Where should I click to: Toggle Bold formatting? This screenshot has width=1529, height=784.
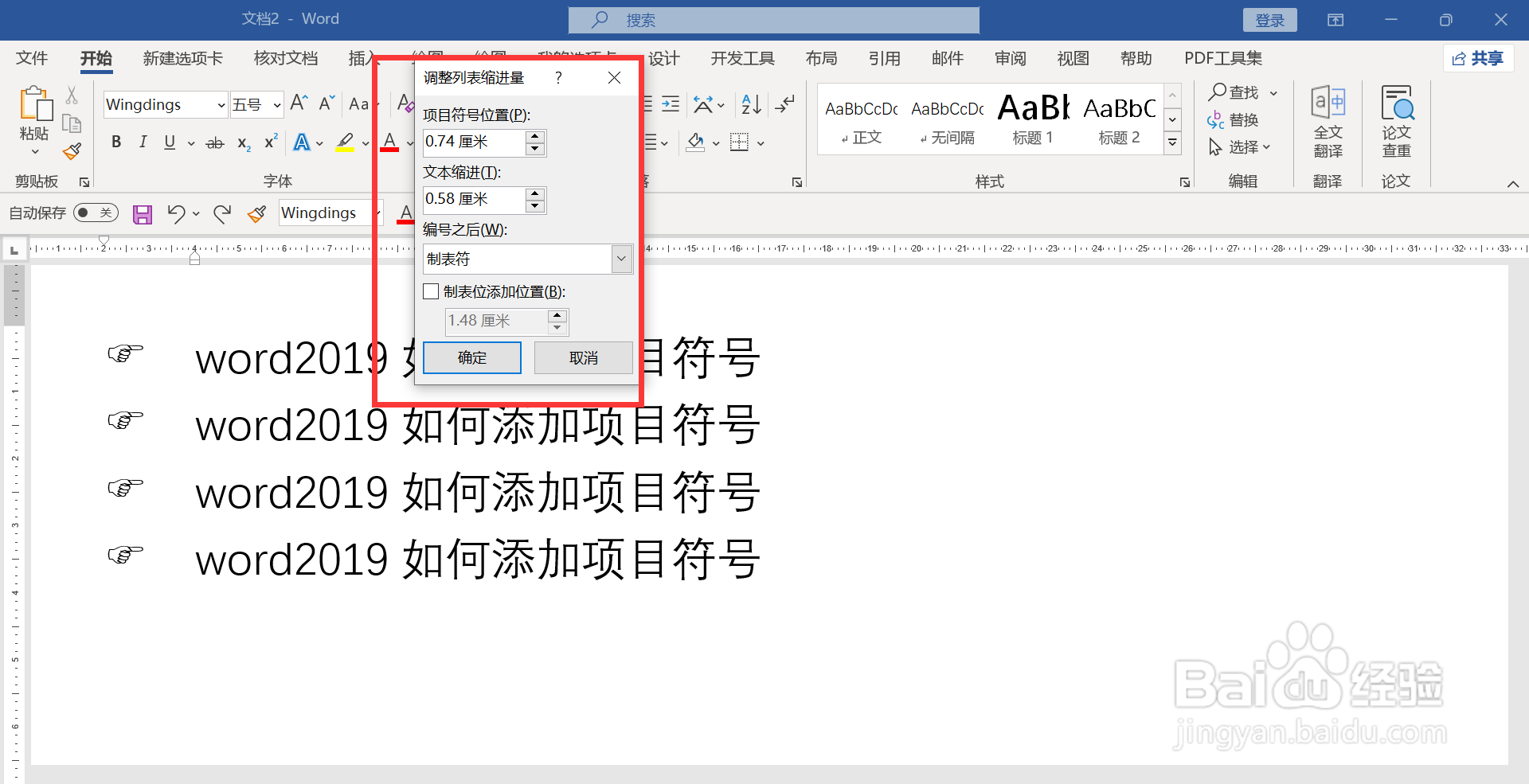pos(116,142)
